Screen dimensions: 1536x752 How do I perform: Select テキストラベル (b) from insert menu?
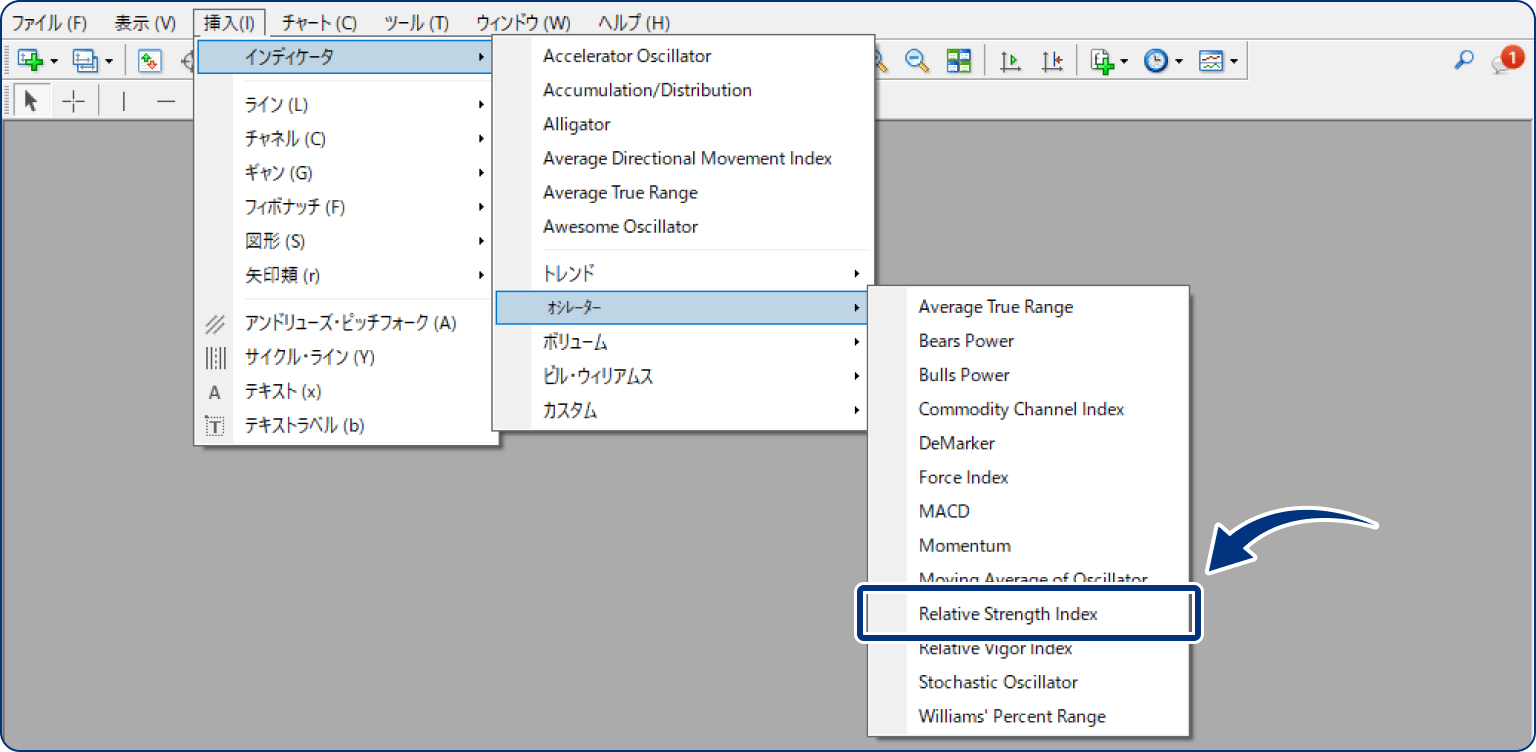coord(304,425)
